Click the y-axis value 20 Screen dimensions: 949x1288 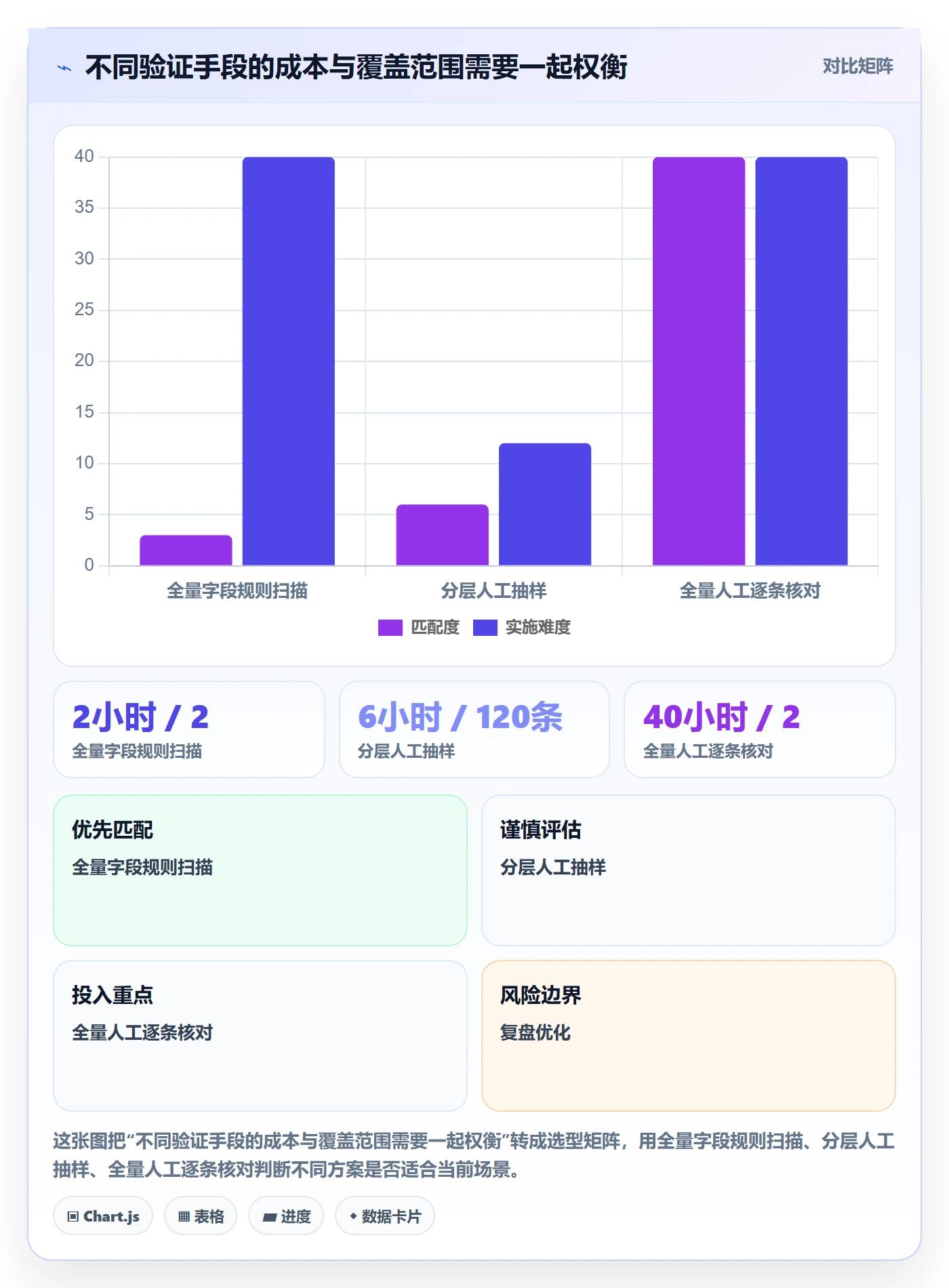click(x=84, y=361)
